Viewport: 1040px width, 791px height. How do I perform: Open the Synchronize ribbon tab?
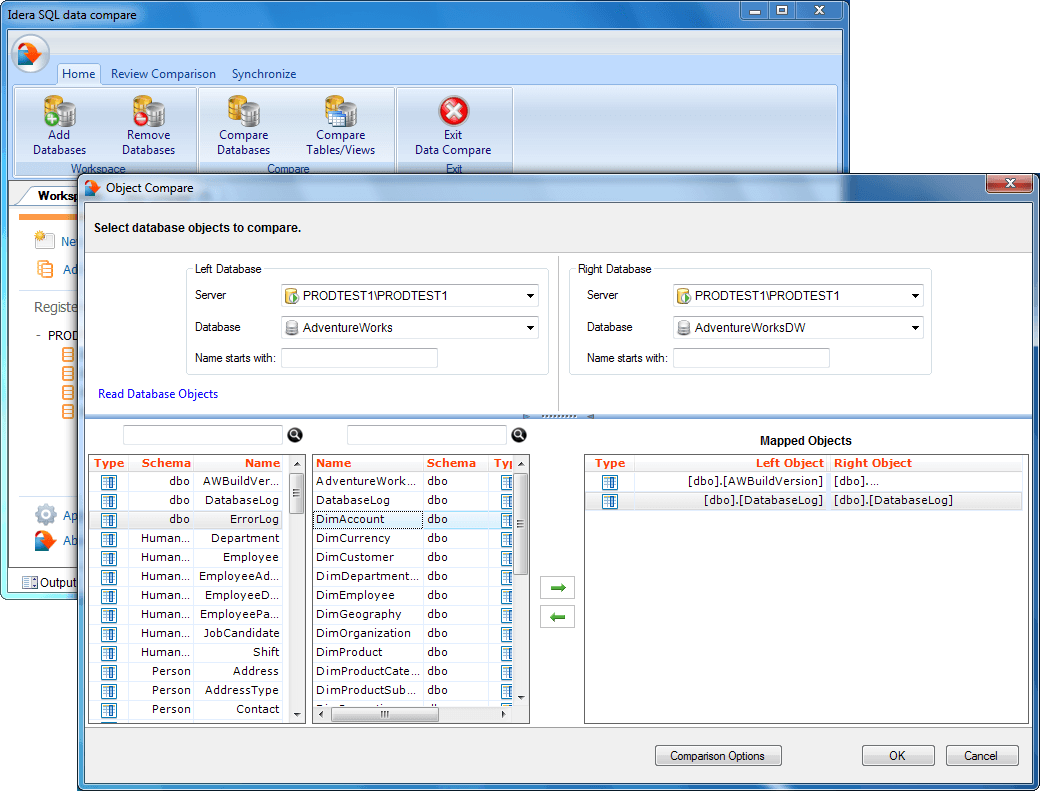tap(264, 74)
